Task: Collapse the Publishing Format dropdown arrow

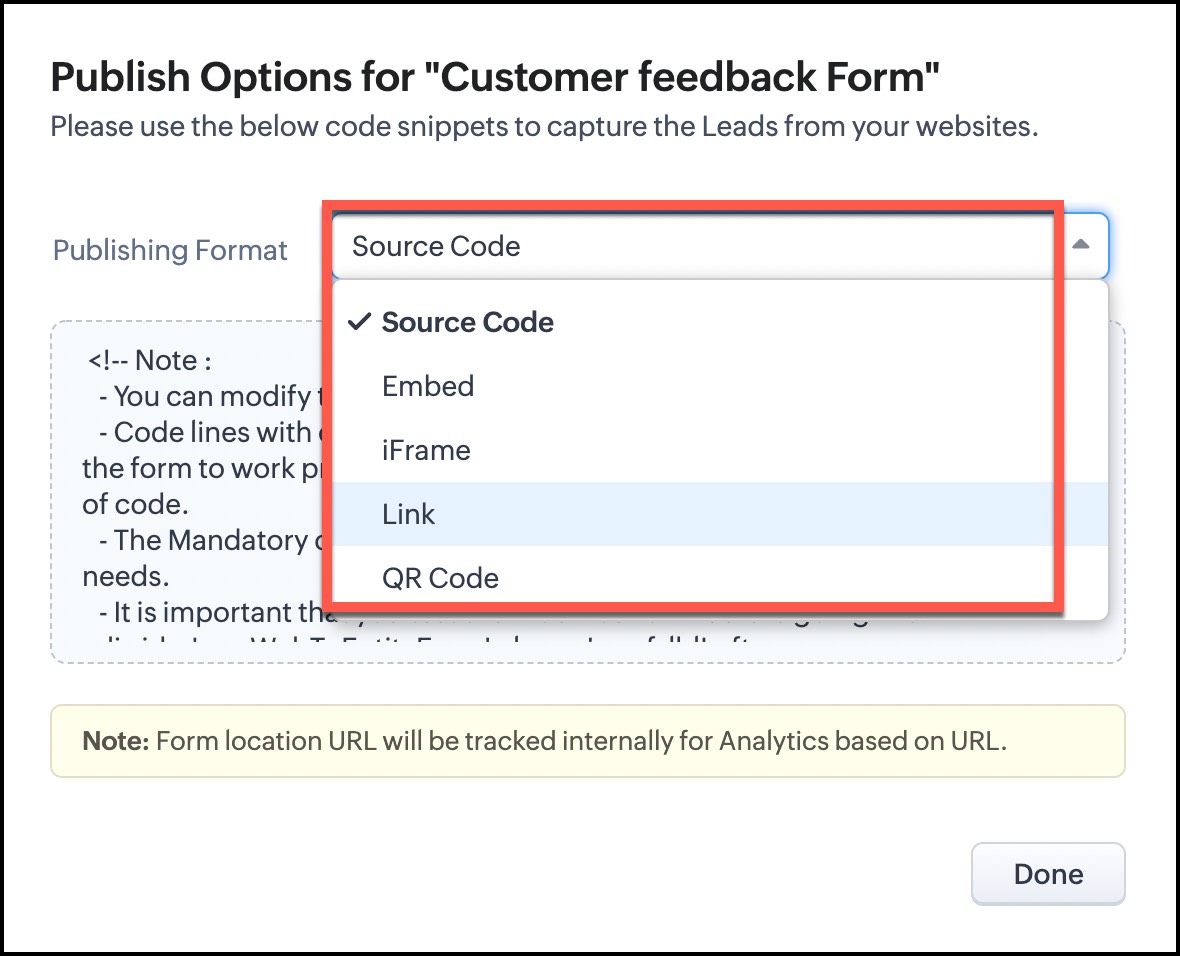Action: (1081, 246)
